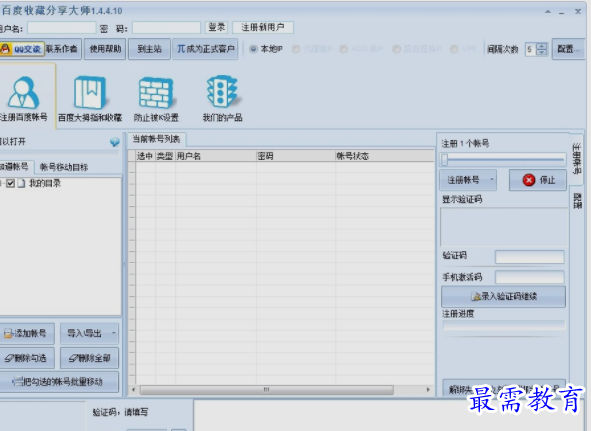Focus the 密码 input field
The width and height of the screenshot is (591, 431).
click(x=166, y=28)
